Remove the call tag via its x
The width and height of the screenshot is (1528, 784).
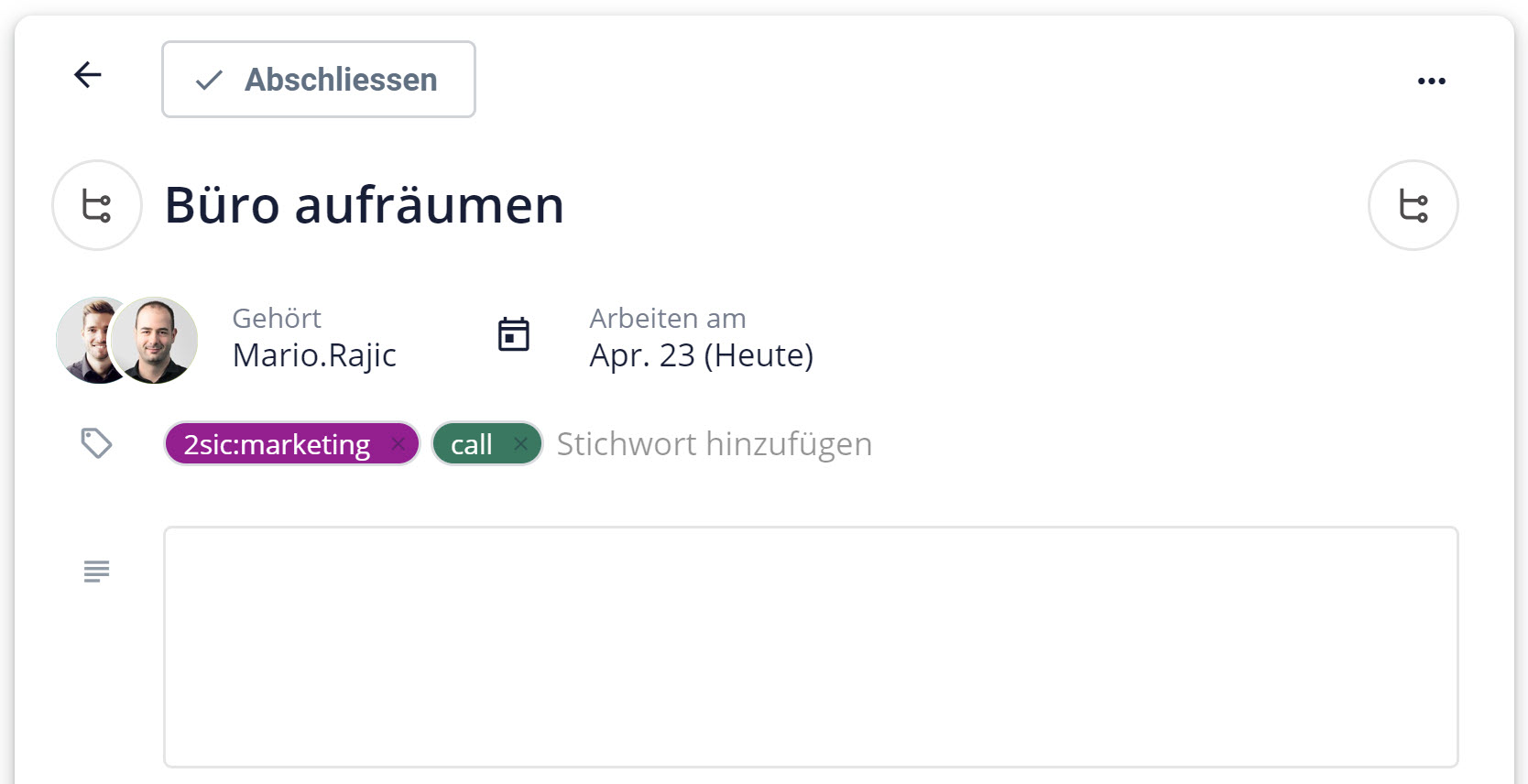click(522, 443)
